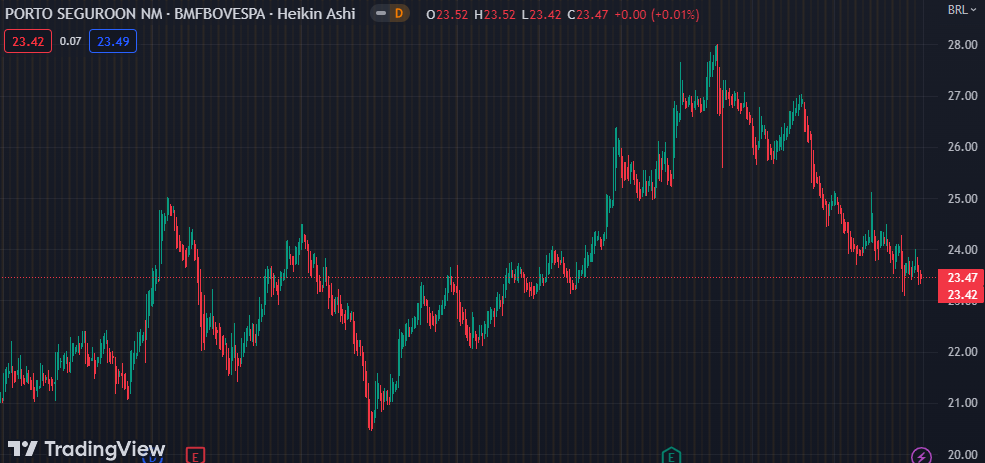985x463 pixels.
Task: Click the +0.00 (+0.01%) change value
Action: (656, 14)
